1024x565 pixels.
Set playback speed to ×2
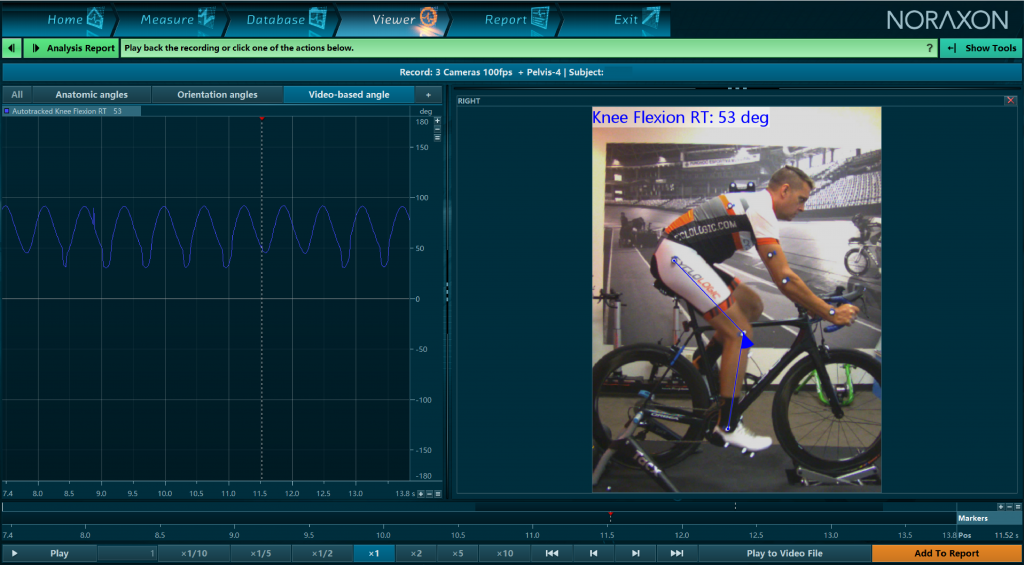point(416,553)
